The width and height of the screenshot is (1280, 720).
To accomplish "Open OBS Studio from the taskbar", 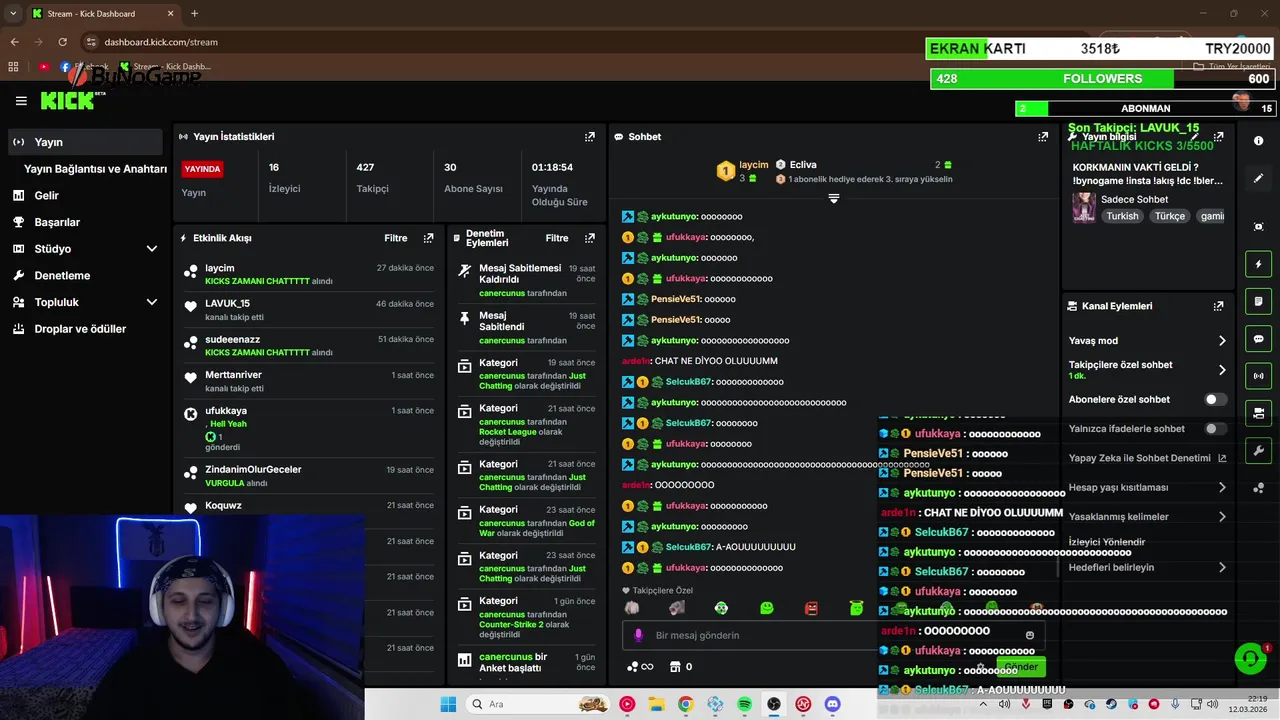I will 774,704.
